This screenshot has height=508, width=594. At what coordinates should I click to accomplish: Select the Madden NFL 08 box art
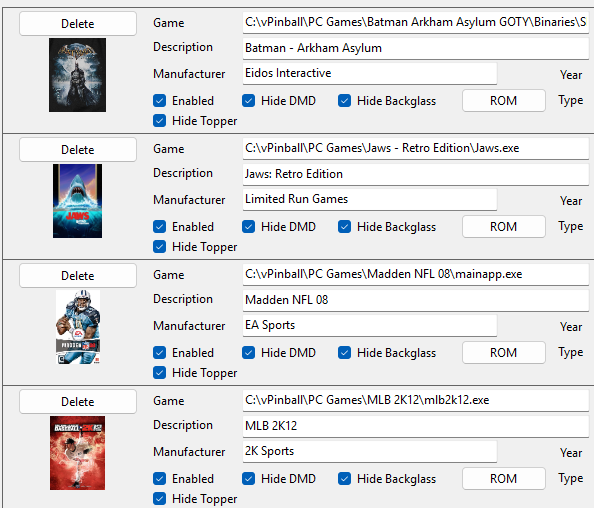pos(78,327)
